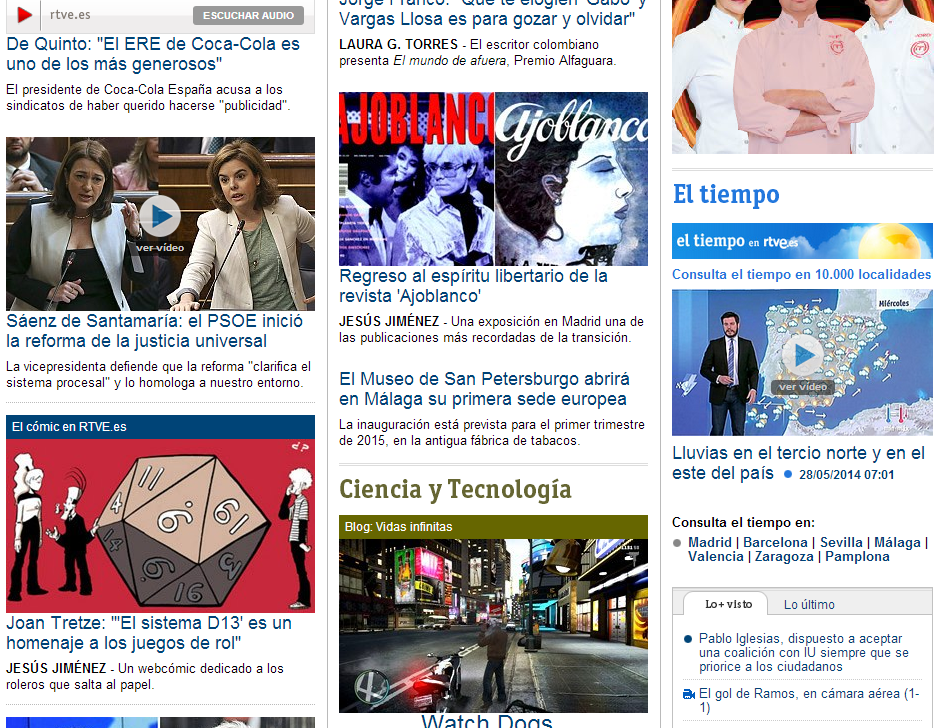Check the weather for Zaragoza
The width and height of the screenshot is (940, 728).
(x=784, y=556)
